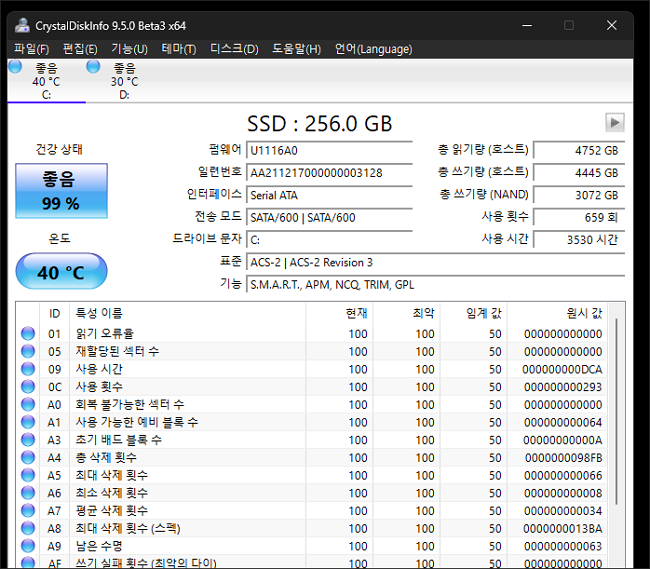Click the 40 °C temperature button
This screenshot has height=569, width=650.
61,271
